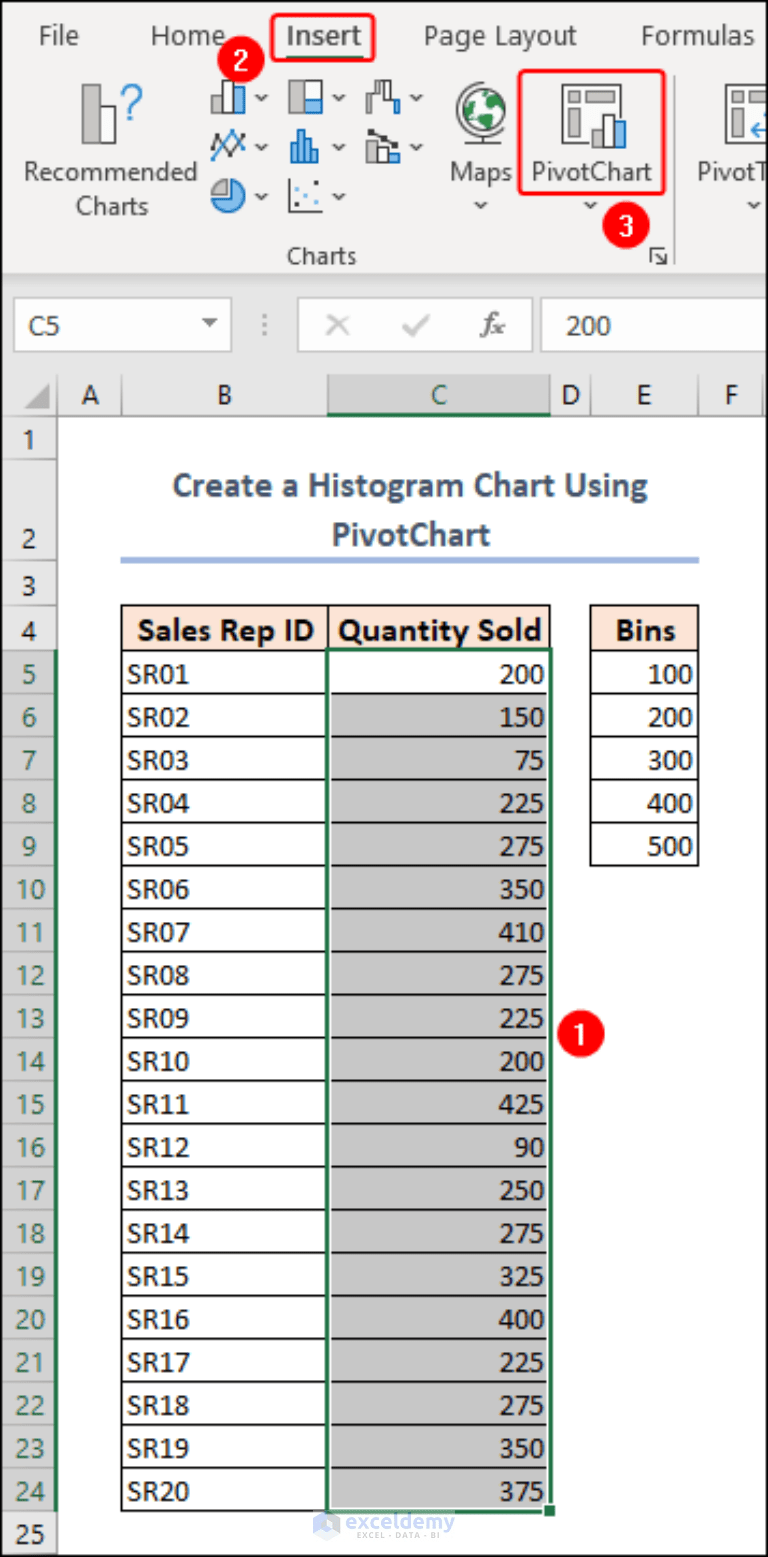768x1557 pixels.
Task: Select the Insert Scatter Chart icon
Action: click(305, 196)
